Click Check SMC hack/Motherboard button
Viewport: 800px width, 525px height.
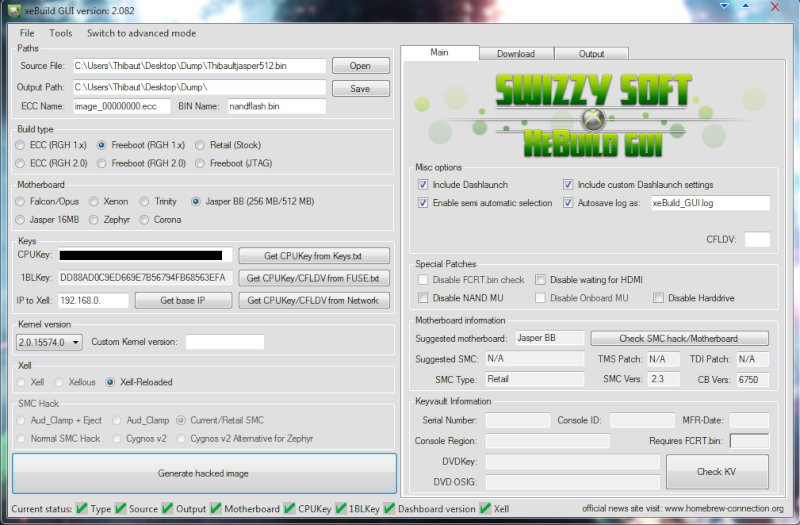point(679,338)
